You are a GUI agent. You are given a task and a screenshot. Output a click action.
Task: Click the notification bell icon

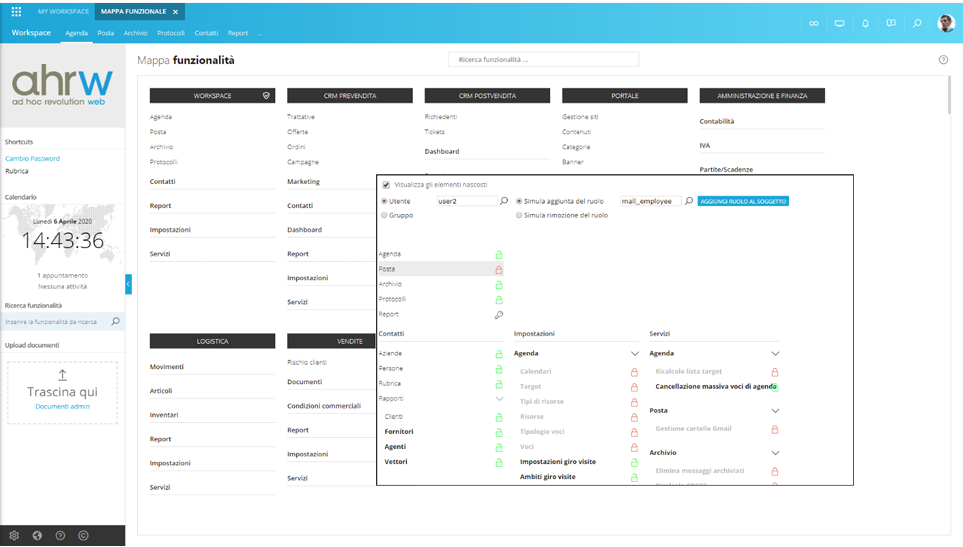pyautogui.click(x=865, y=23)
